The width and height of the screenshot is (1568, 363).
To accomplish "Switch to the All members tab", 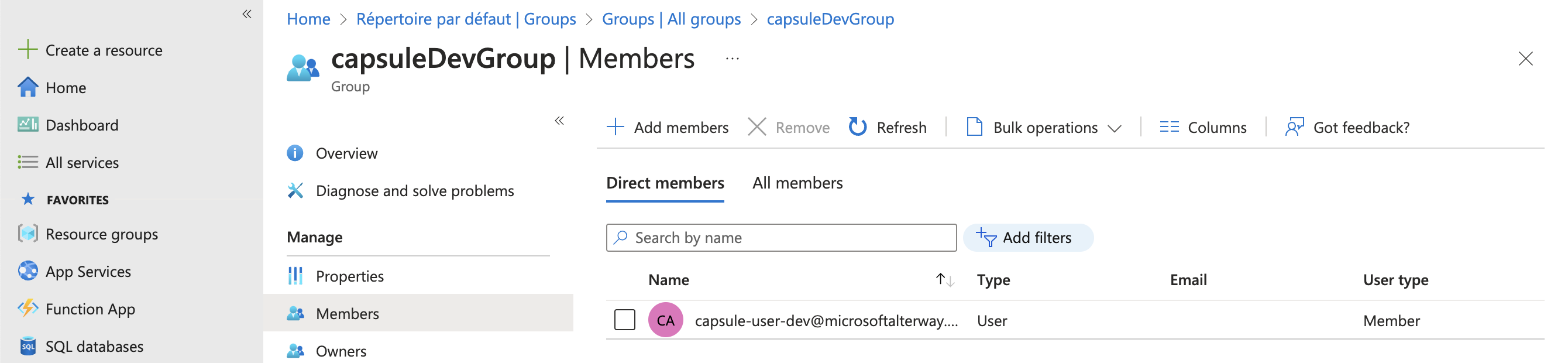I will (797, 183).
